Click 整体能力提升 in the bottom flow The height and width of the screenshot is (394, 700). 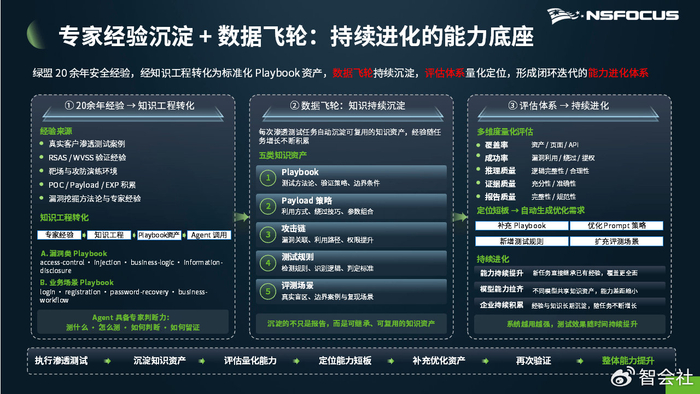[628, 361]
